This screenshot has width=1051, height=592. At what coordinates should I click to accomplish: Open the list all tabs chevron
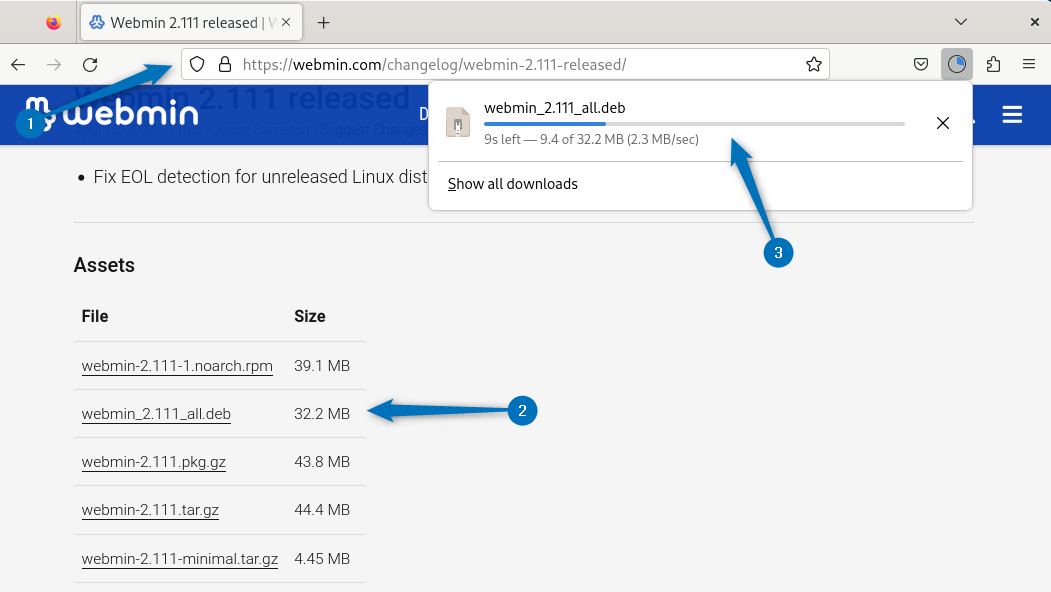click(960, 21)
